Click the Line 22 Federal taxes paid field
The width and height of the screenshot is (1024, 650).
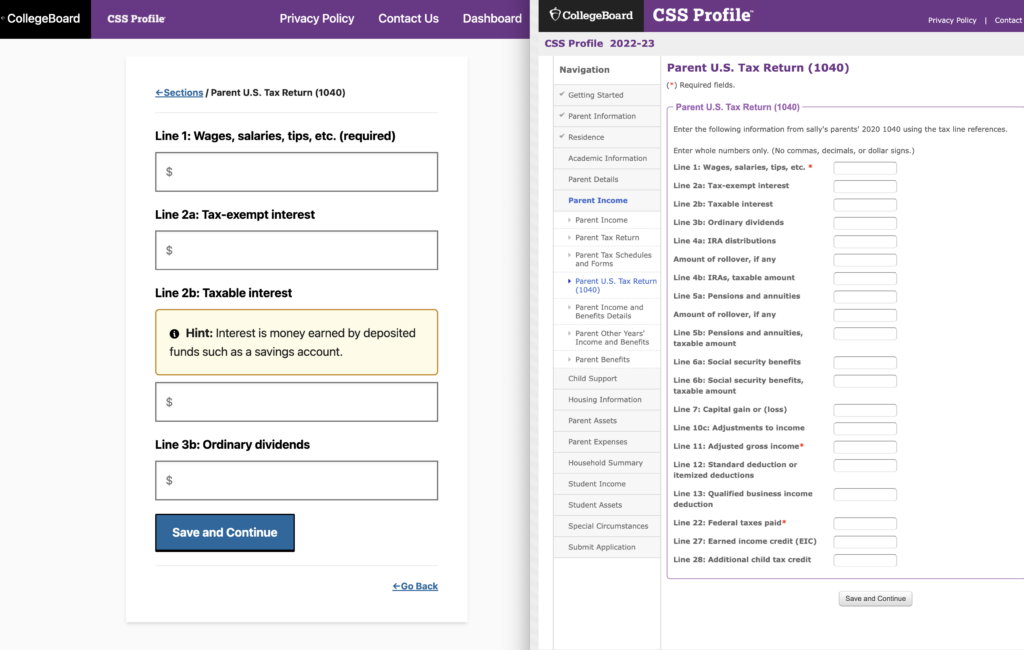[x=865, y=523]
